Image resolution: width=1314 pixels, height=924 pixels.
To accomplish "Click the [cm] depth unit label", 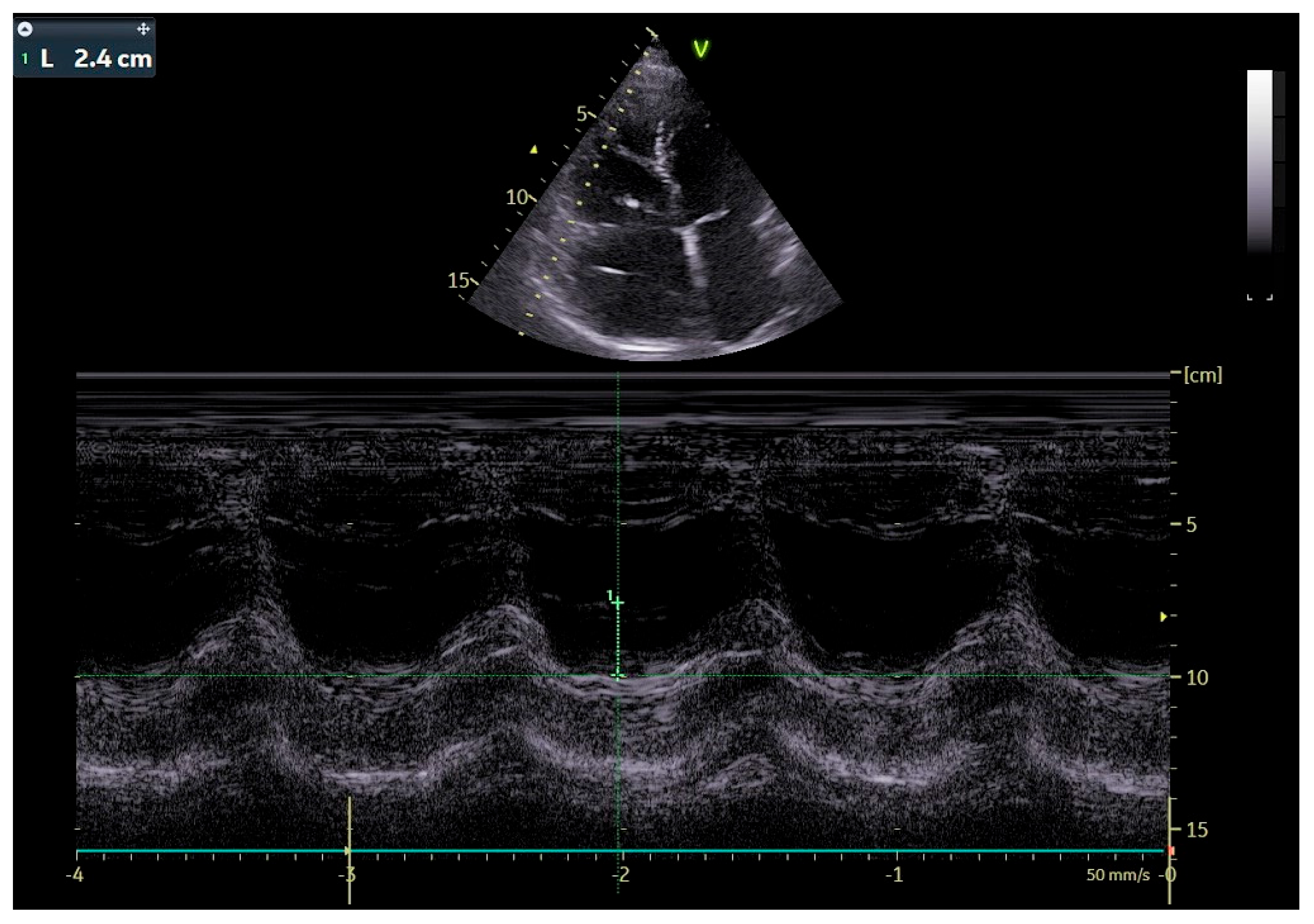I will pos(1202,375).
